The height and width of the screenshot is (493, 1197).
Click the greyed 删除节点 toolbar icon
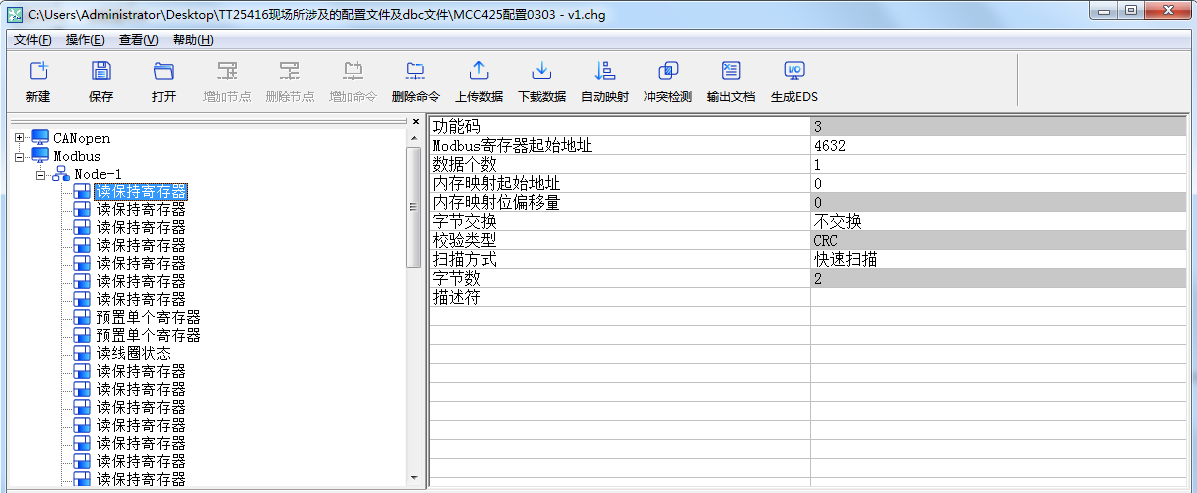tap(289, 72)
